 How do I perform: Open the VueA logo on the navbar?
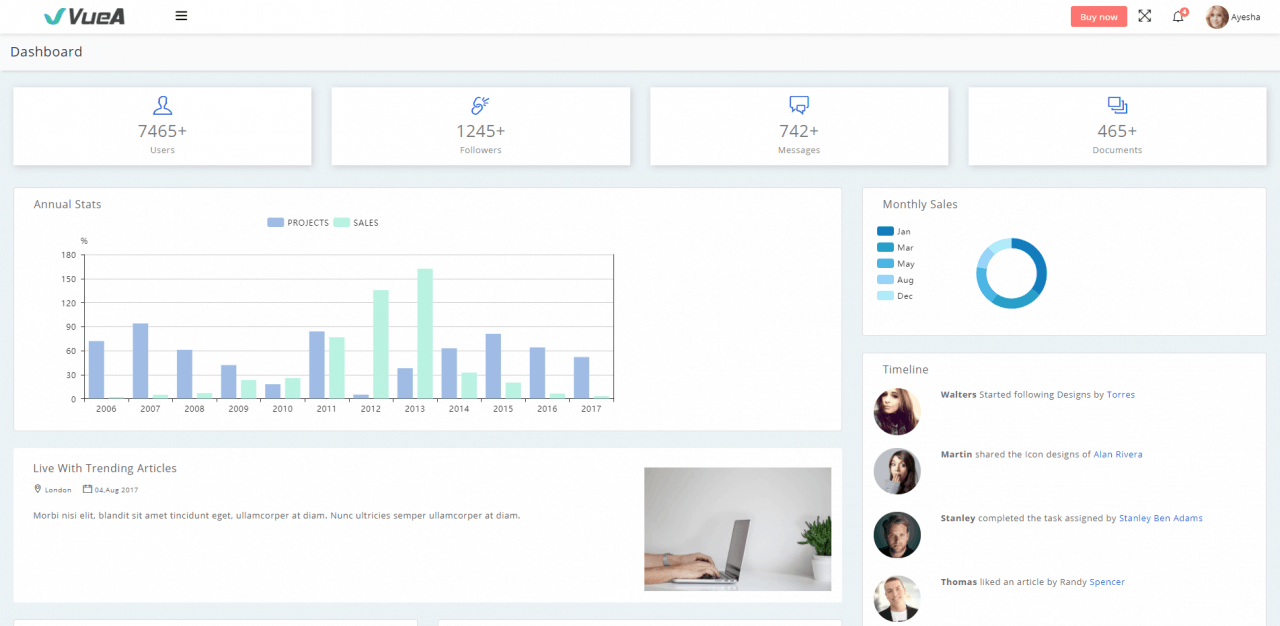click(x=84, y=16)
